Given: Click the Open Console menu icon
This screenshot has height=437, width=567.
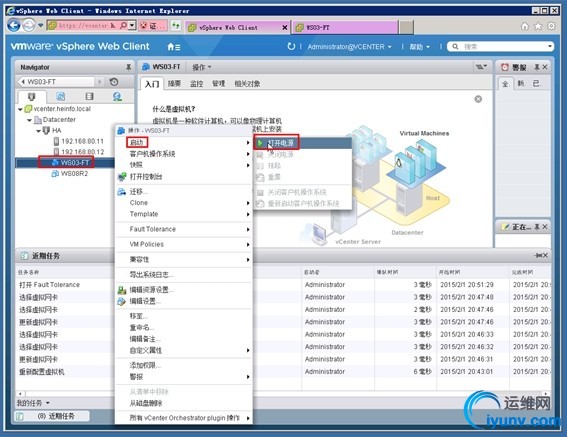Looking at the screenshot, I should (122, 177).
